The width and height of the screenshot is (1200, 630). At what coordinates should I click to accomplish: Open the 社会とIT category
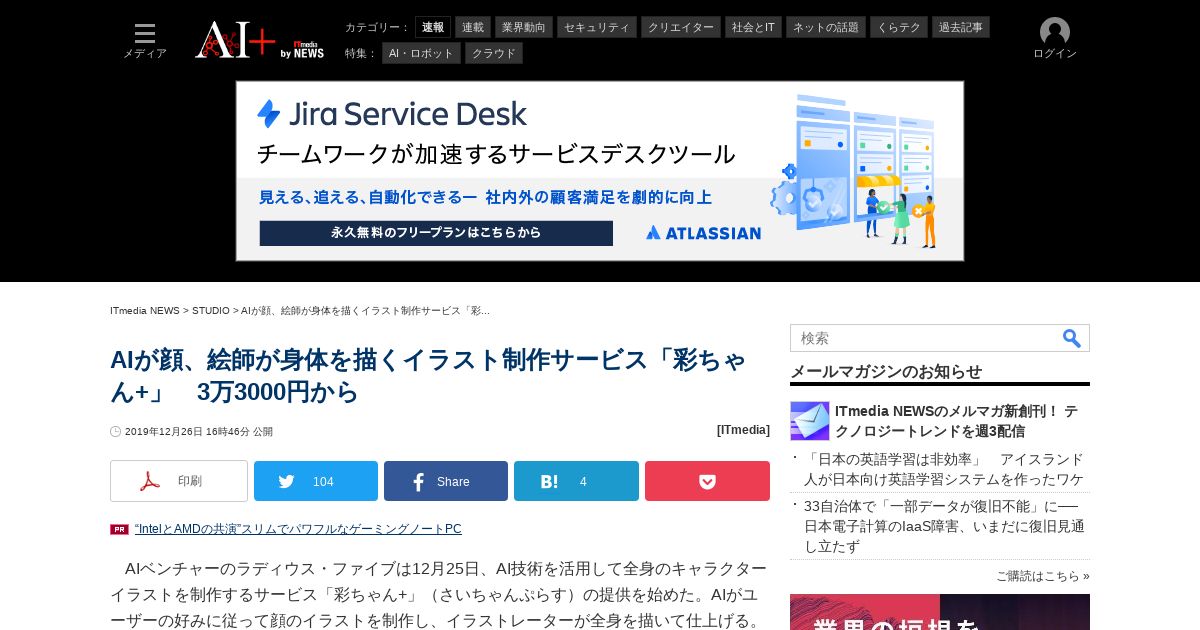[753, 27]
